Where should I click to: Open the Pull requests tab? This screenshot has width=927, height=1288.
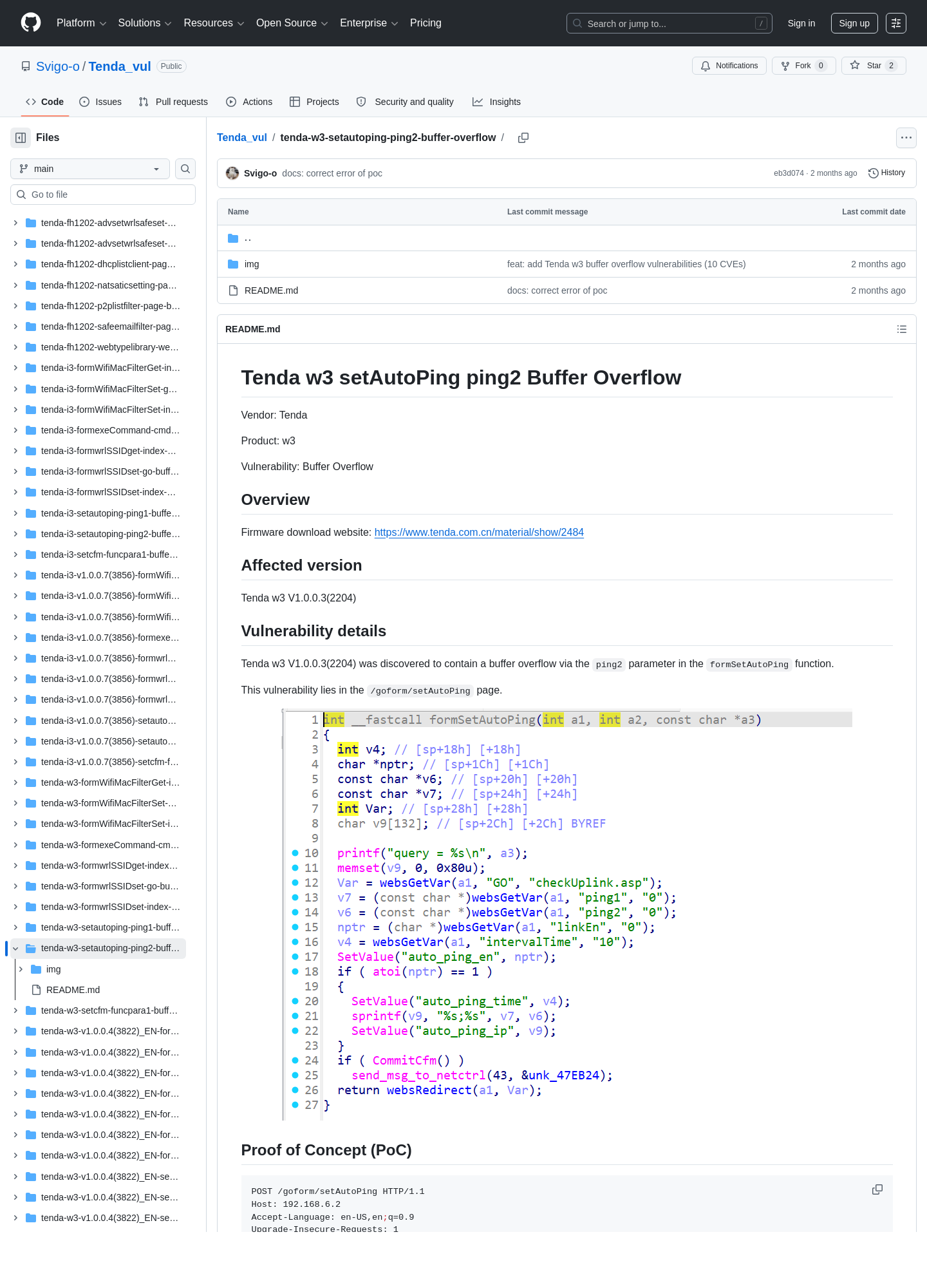[173, 102]
